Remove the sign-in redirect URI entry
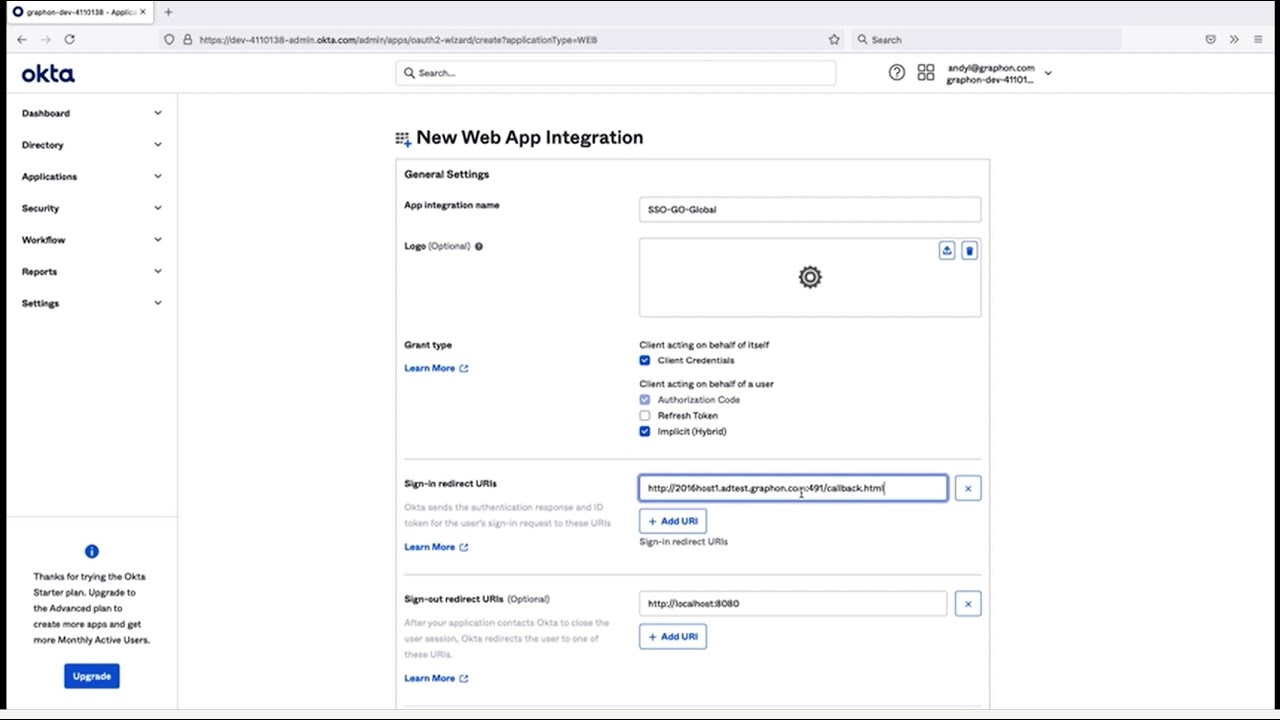This screenshot has height=720, width=1280. (968, 488)
